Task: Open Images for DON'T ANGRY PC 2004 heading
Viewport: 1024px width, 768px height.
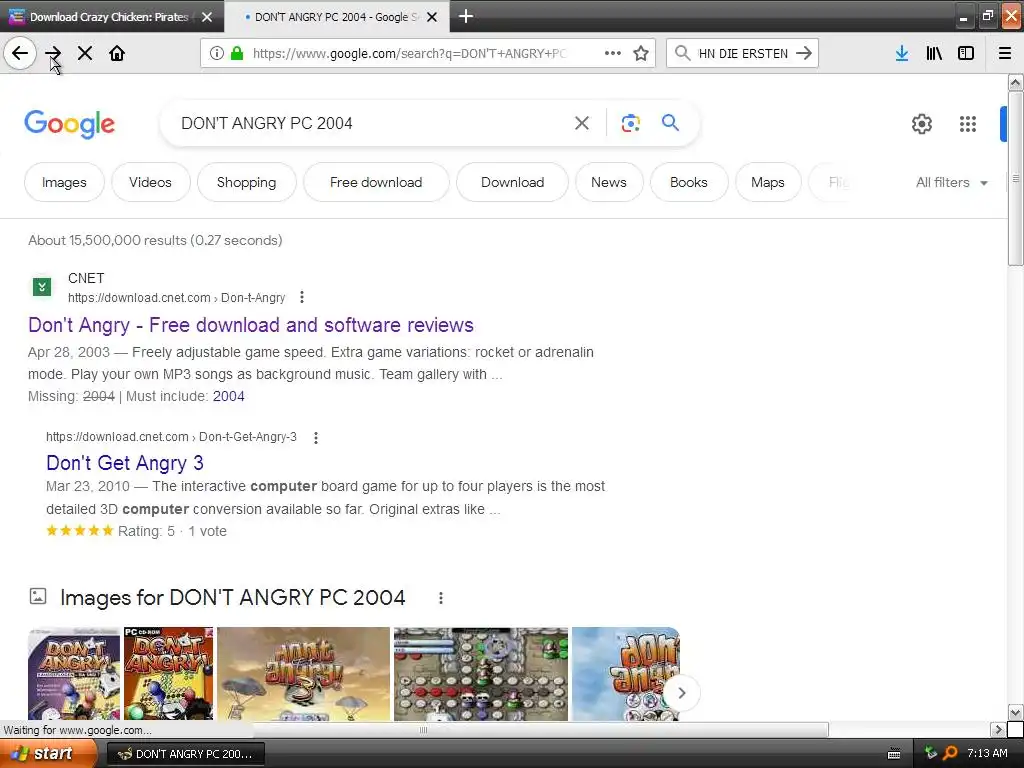Action: 232,598
